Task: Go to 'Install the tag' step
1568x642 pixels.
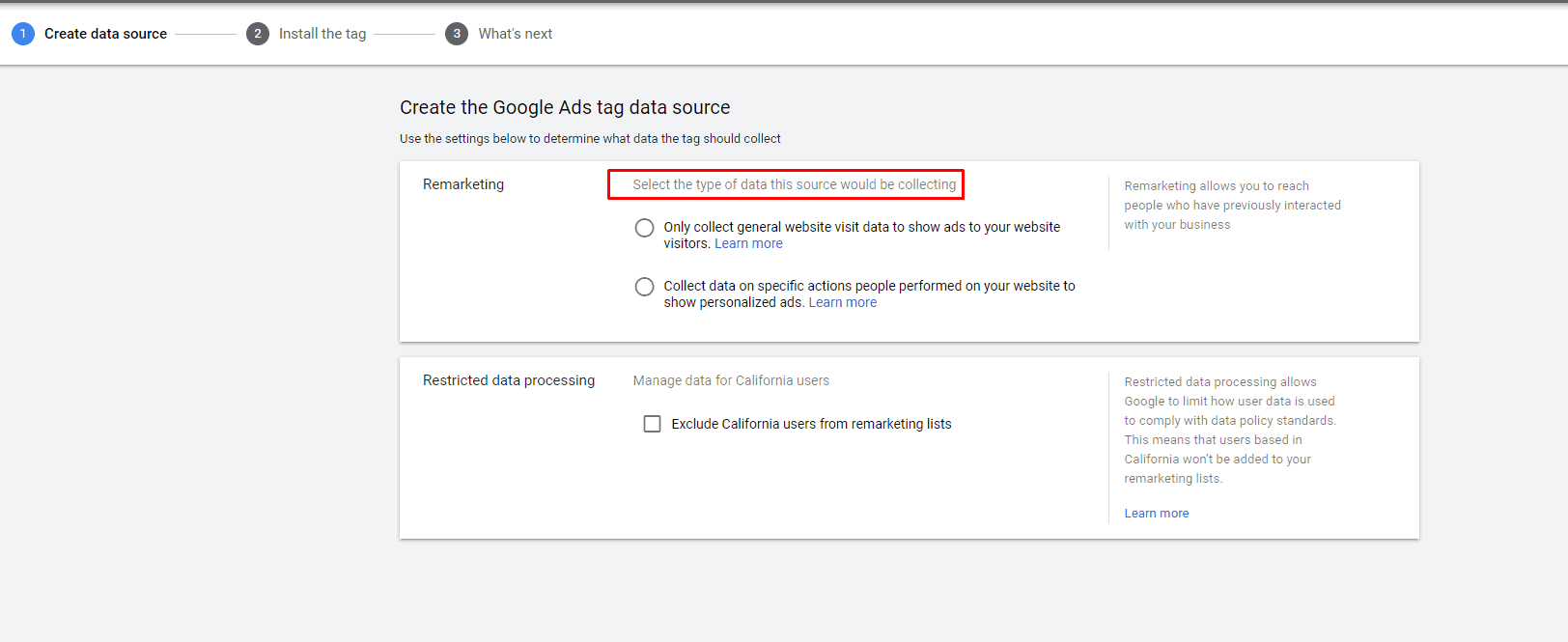Action: [322, 34]
